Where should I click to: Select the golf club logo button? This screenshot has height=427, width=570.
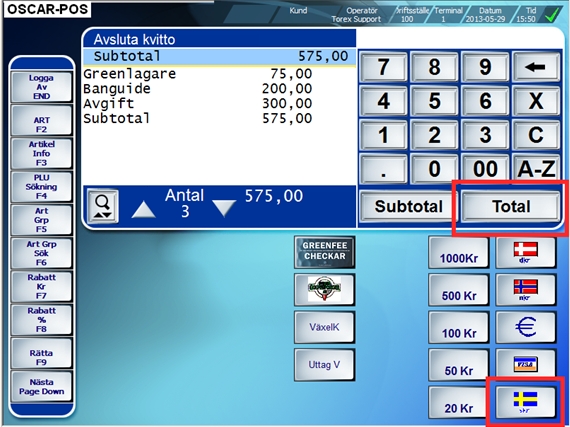point(324,289)
